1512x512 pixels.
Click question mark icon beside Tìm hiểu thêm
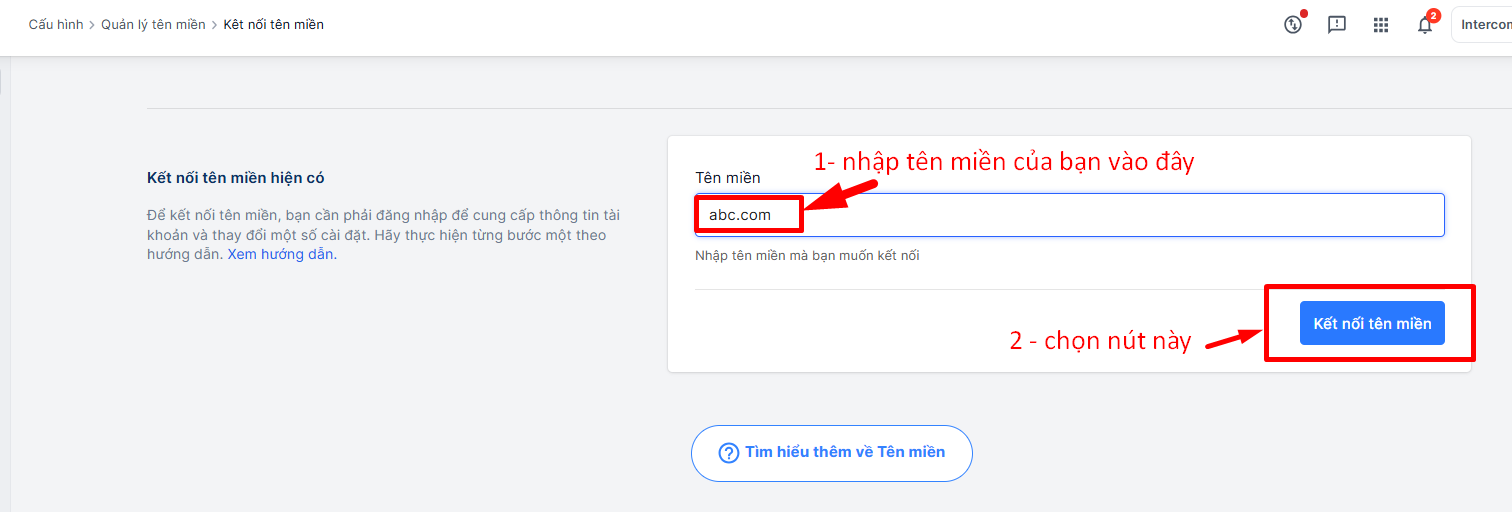pos(729,453)
